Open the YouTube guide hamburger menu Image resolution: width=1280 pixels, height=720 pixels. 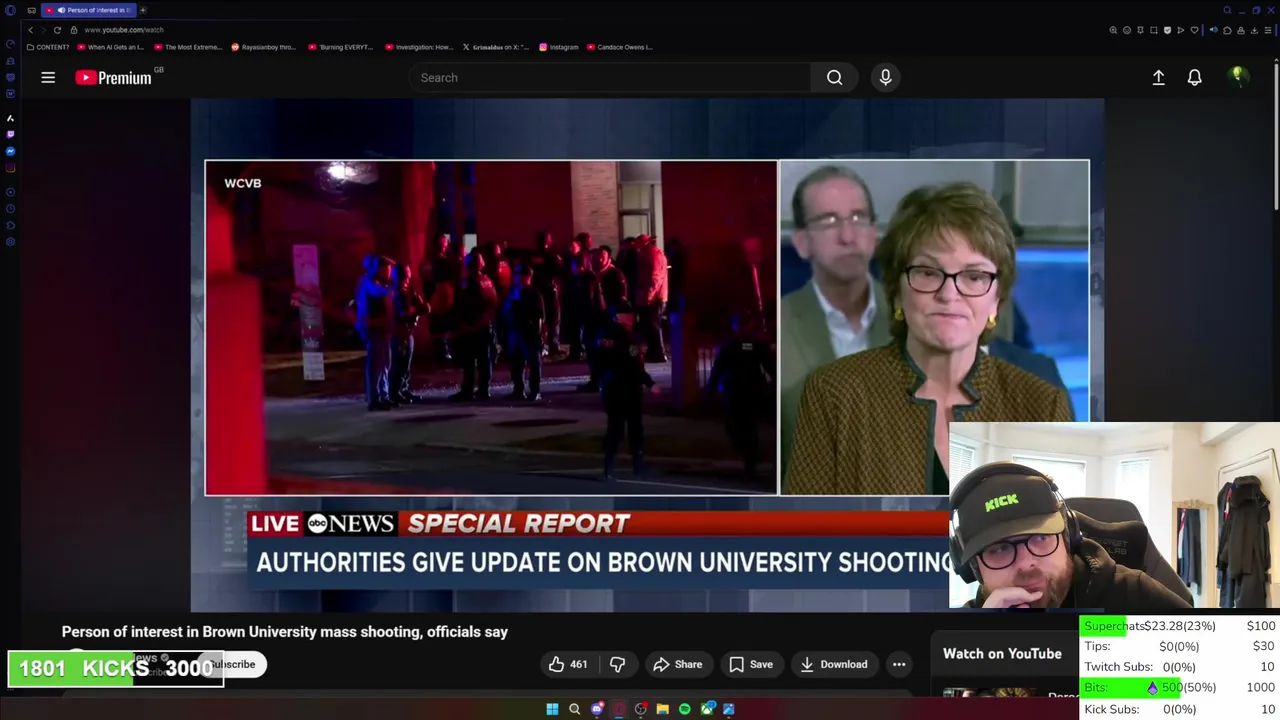coord(48,77)
